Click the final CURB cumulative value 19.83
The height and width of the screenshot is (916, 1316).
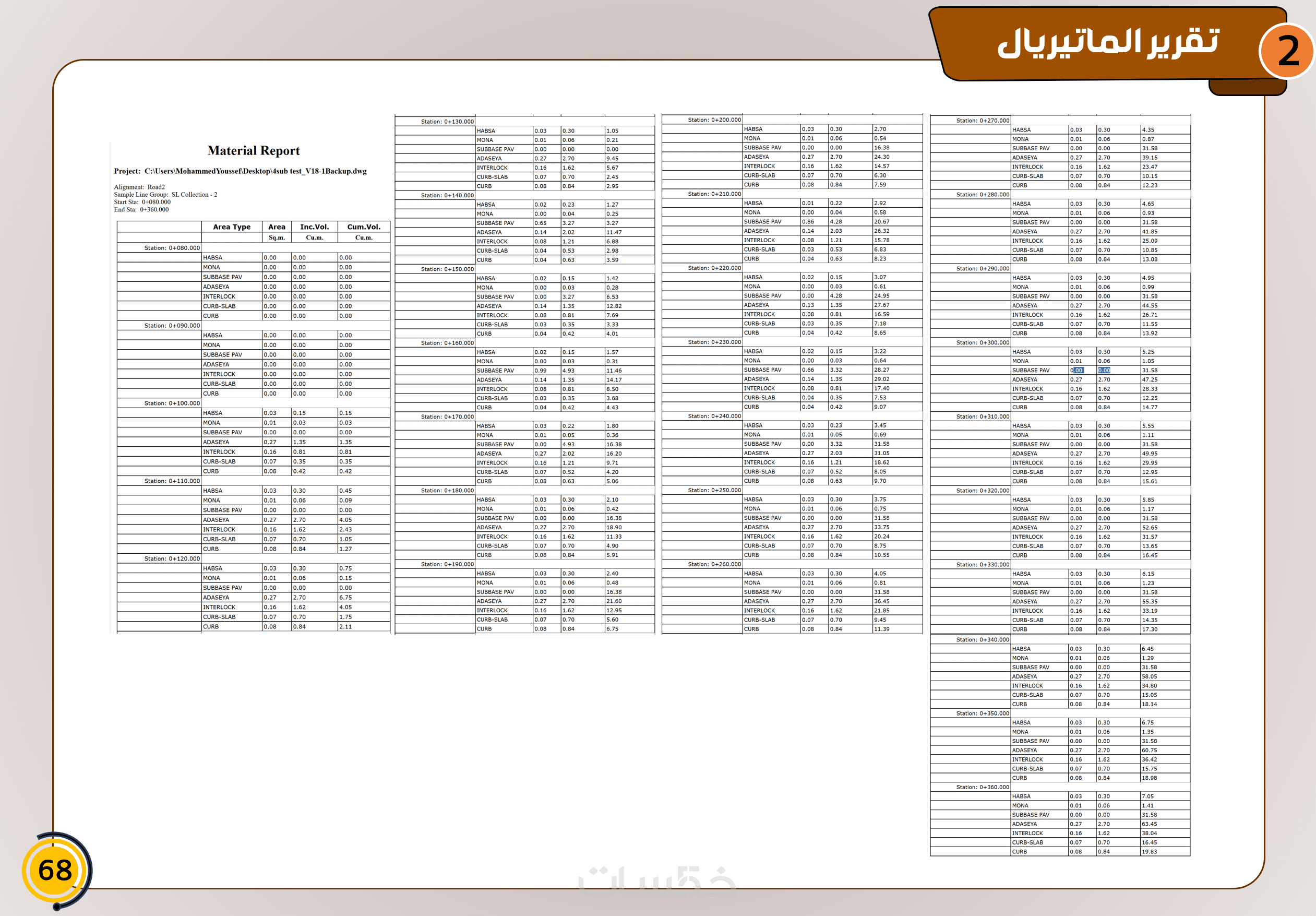[1148, 852]
